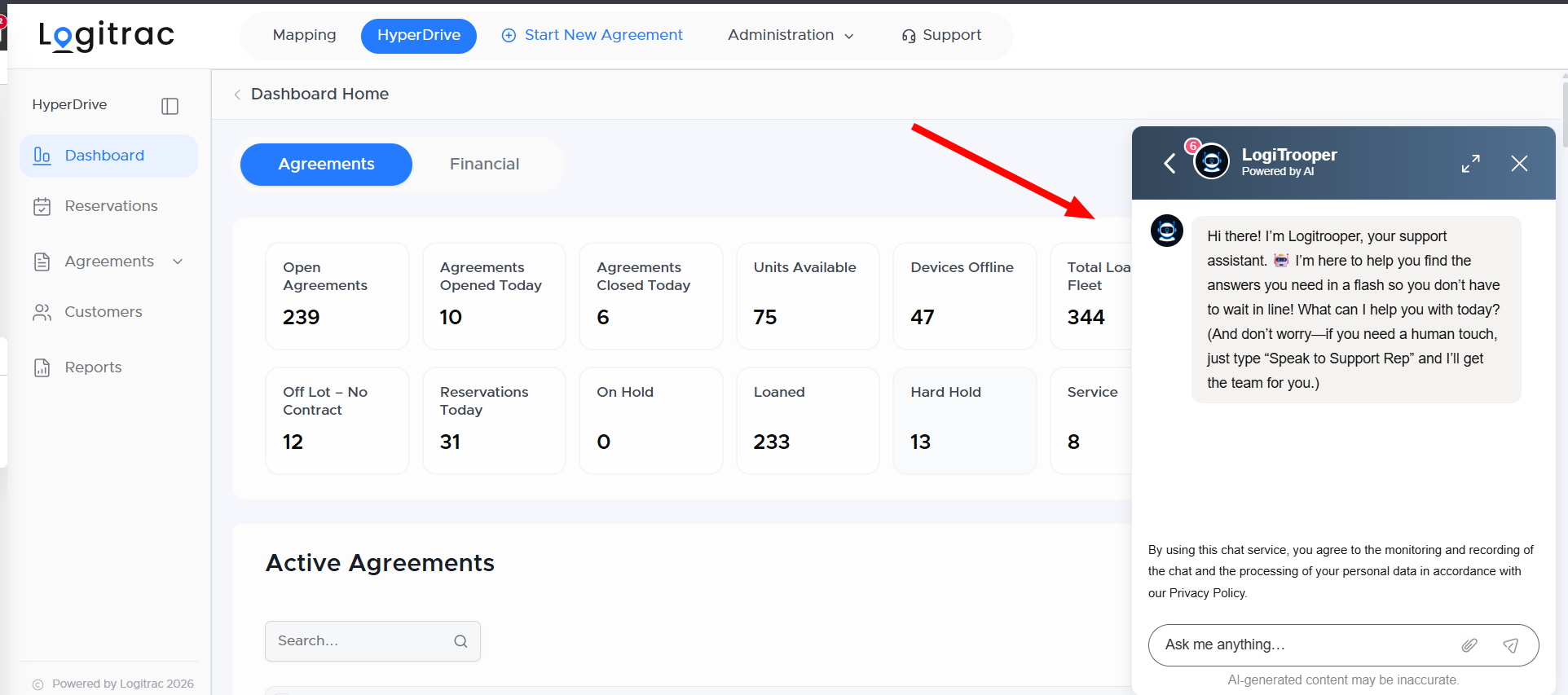This screenshot has width=1568, height=695.
Task: Open the Units Available card
Action: coord(808,297)
